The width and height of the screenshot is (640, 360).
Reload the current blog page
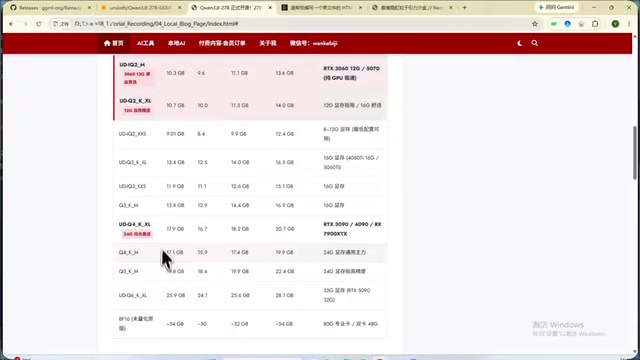[x=39, y=24]
